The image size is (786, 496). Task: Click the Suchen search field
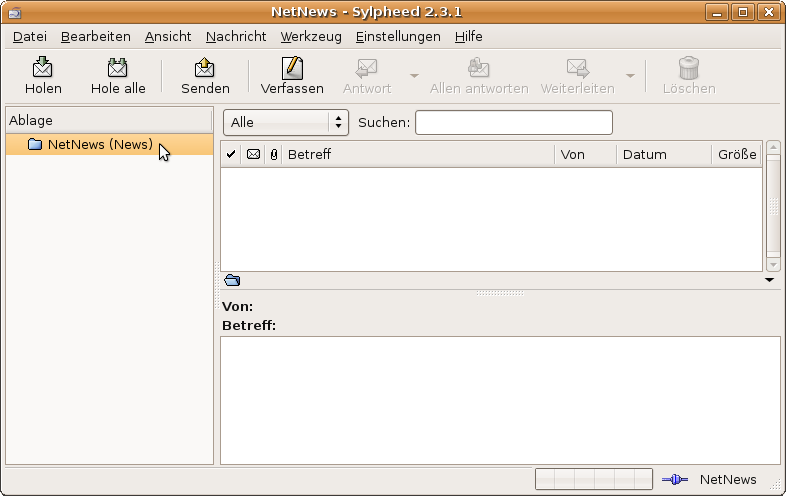point(513,122)
